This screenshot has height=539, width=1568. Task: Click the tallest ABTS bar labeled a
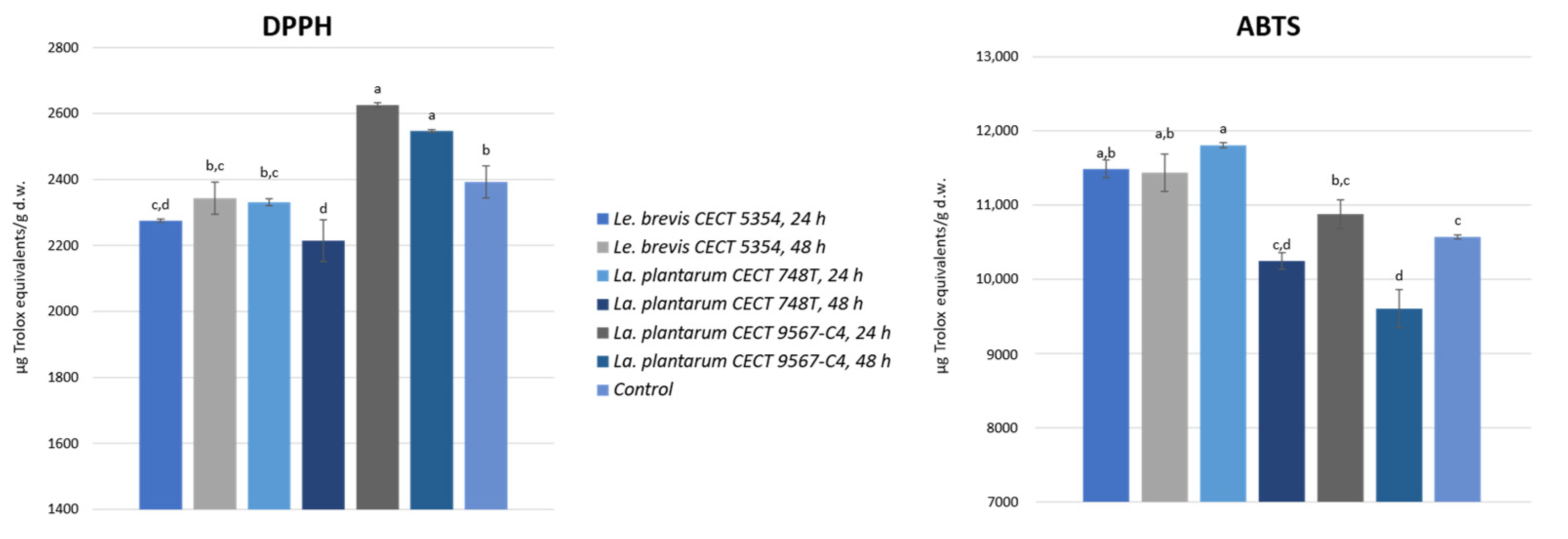(1223, 323)
